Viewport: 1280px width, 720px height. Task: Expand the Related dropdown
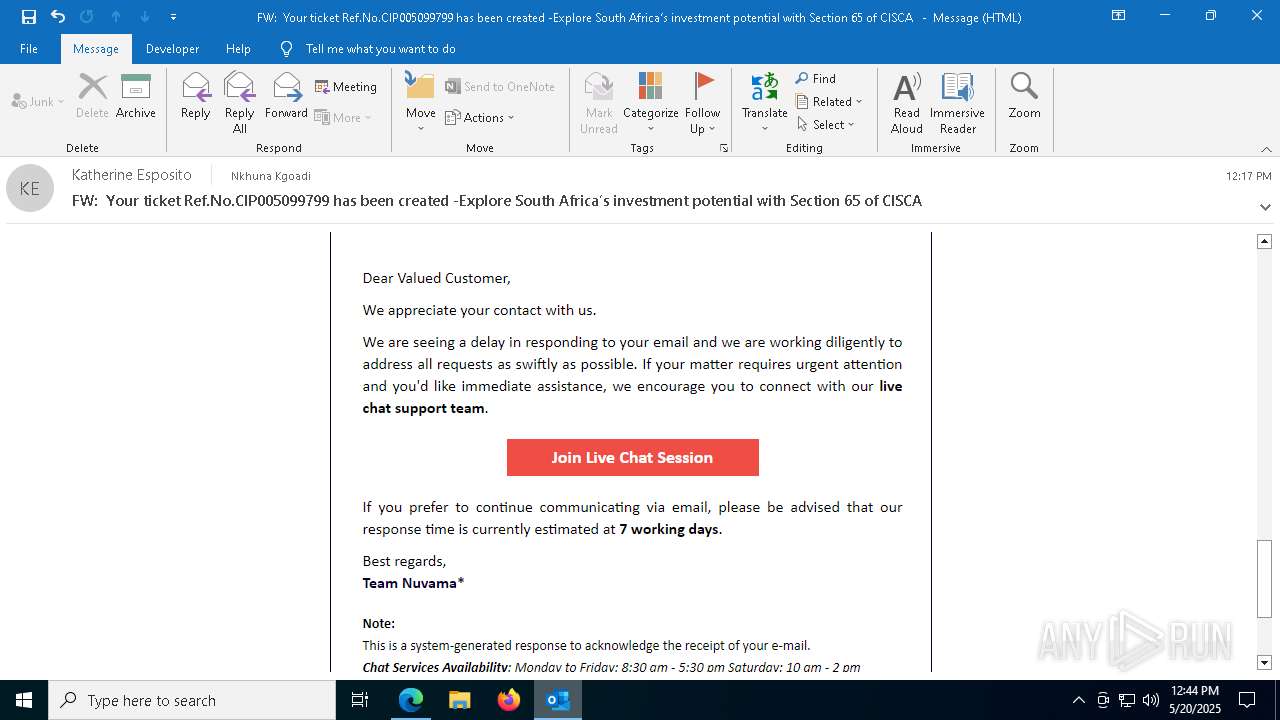[x=829, y=101]
